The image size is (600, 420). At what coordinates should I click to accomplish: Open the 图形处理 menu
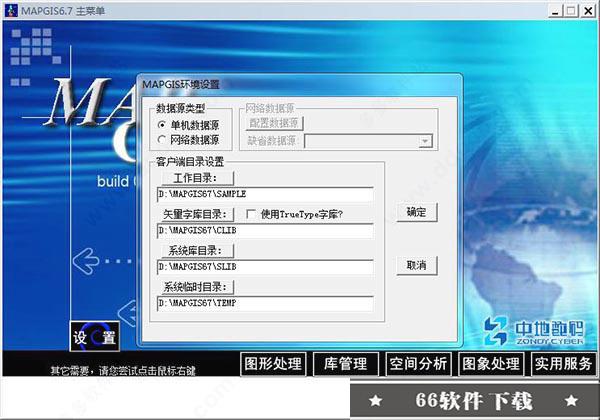click(273, 363)
